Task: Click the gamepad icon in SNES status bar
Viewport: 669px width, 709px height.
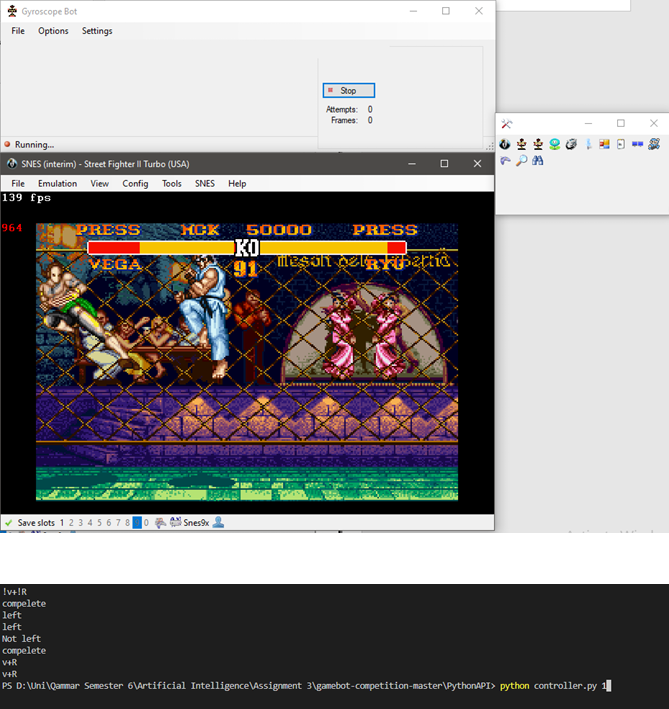Action: 160,523
